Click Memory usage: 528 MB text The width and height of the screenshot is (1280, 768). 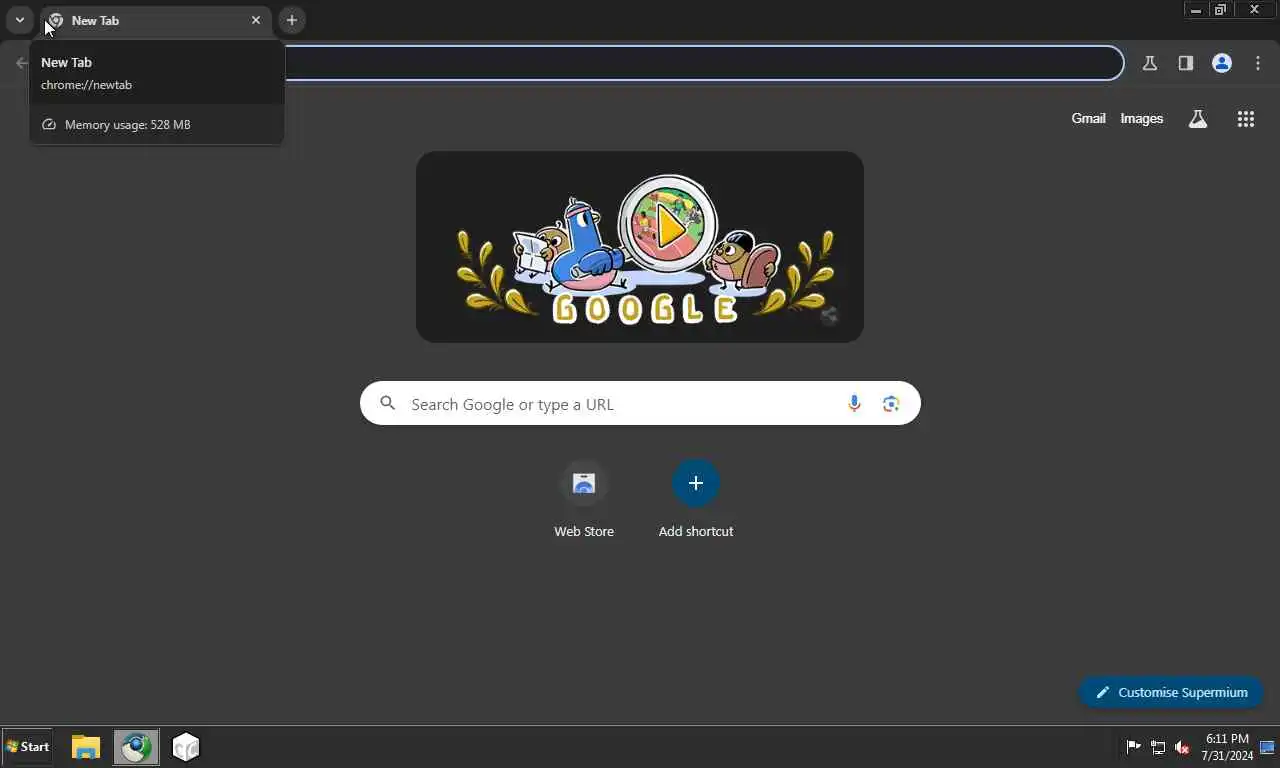pyautogui.click(x=127, y=125)
